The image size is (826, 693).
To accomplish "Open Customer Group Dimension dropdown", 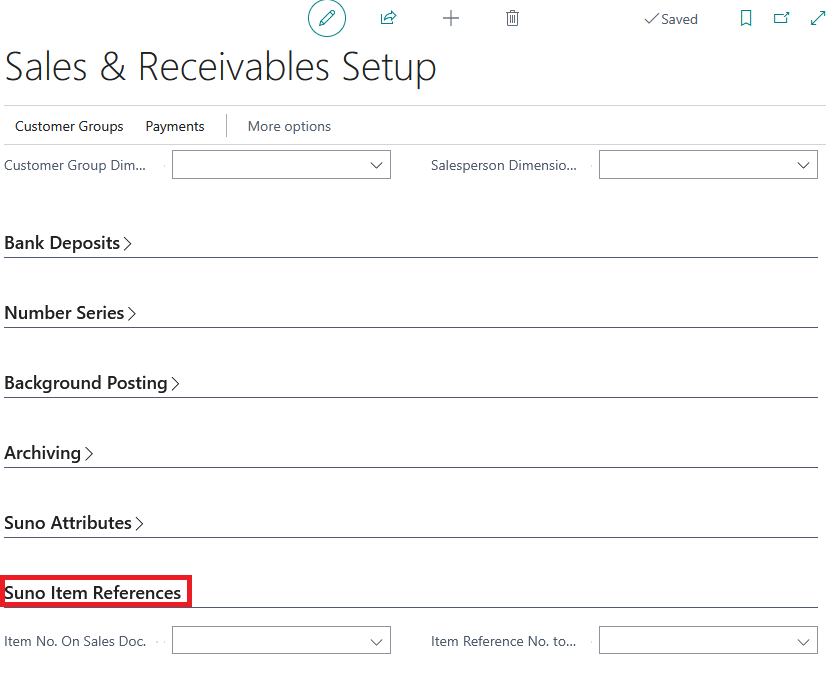I will (x=281, y=165).
